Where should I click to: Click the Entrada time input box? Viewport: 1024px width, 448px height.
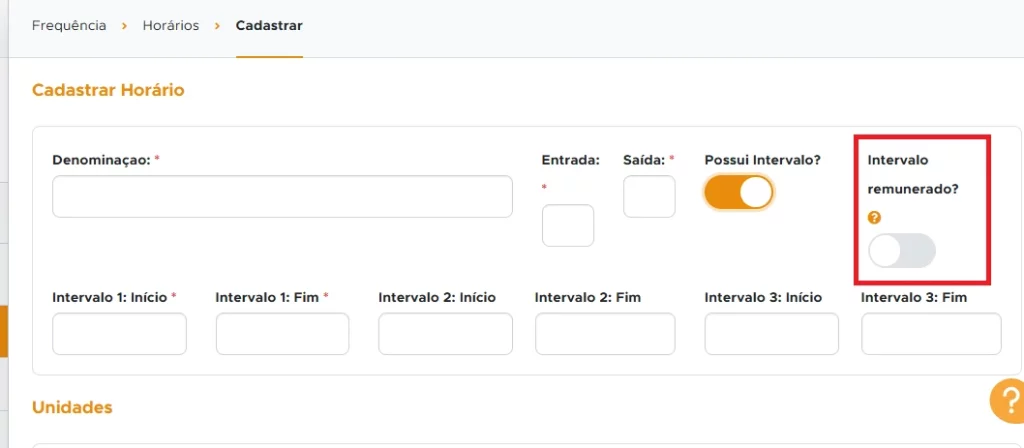tap(568, 225)
